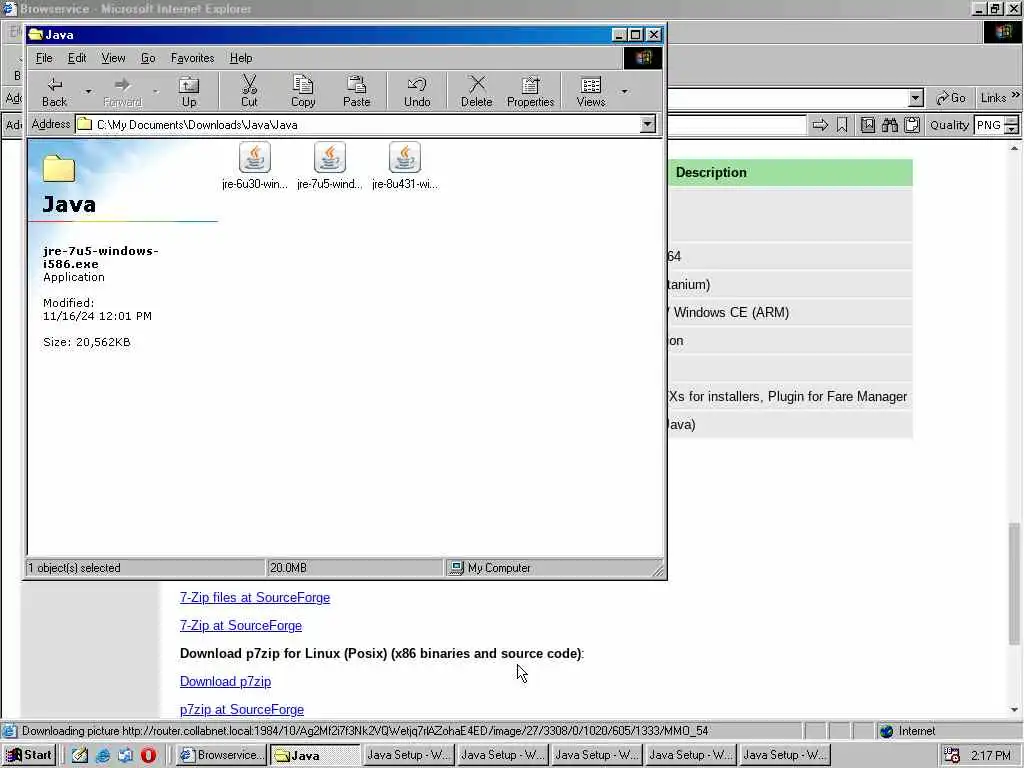
Task: Open Opera from quick launch
Action: [x=148, y=755]
